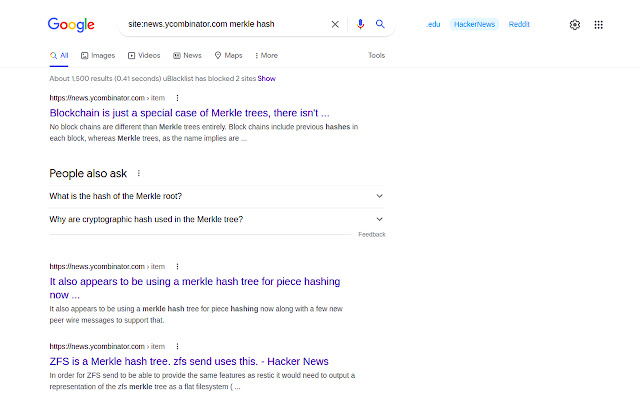Open 'Blockchain is just a special case' result
Image resolution: width=640 pixels, height=400 pixels.
[x=189, y=113]
